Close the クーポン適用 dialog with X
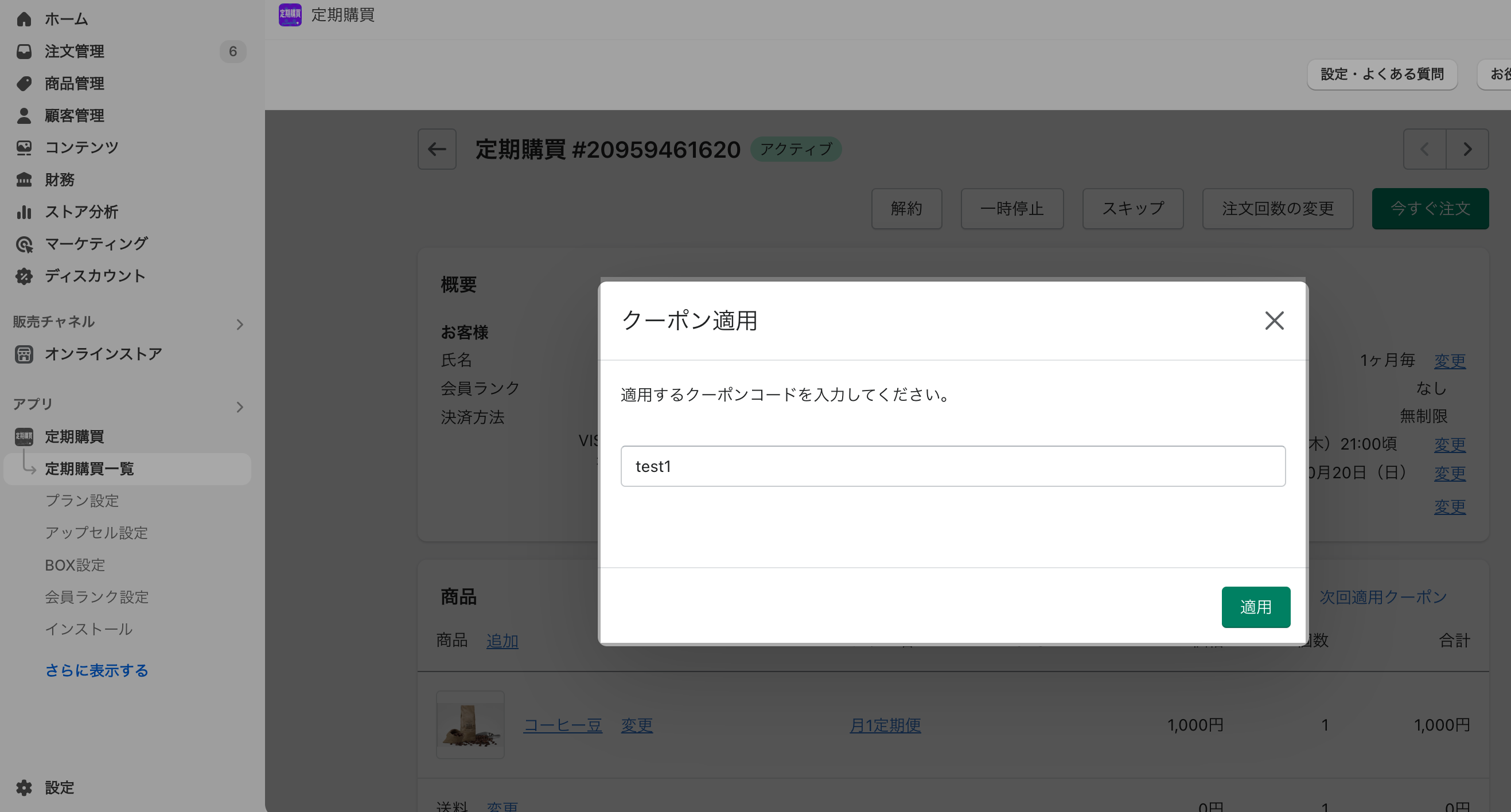Viewport: 1511px width, 812px height. [x=1274, y=321]
